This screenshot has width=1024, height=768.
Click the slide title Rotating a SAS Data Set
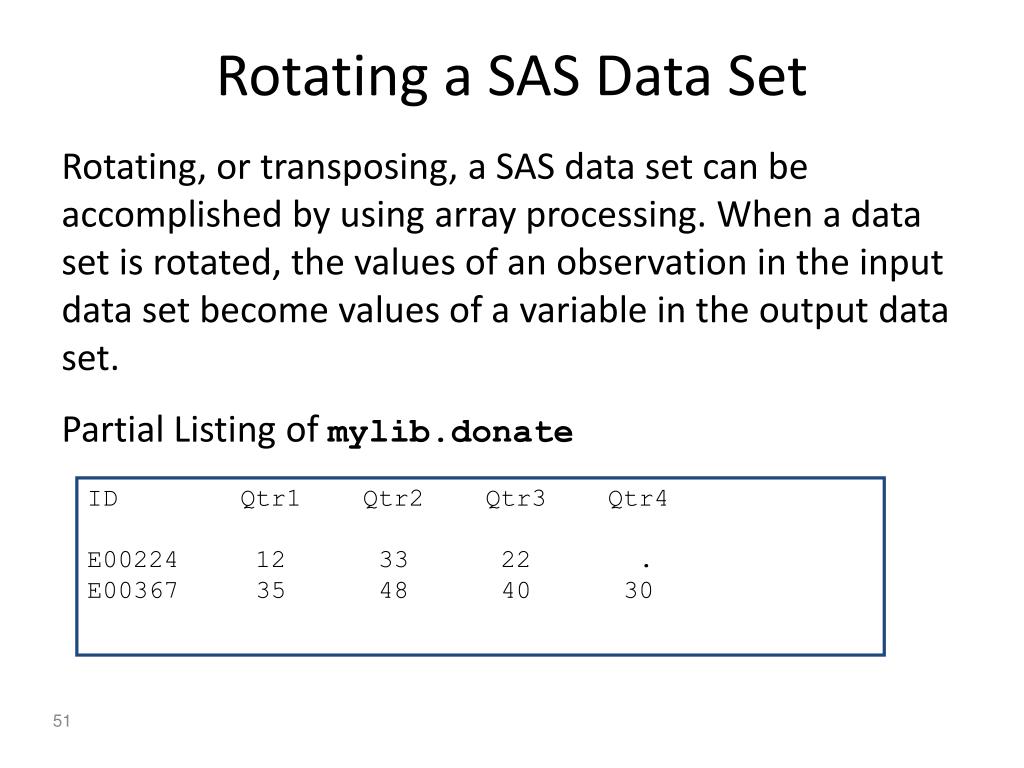(512, 77)
